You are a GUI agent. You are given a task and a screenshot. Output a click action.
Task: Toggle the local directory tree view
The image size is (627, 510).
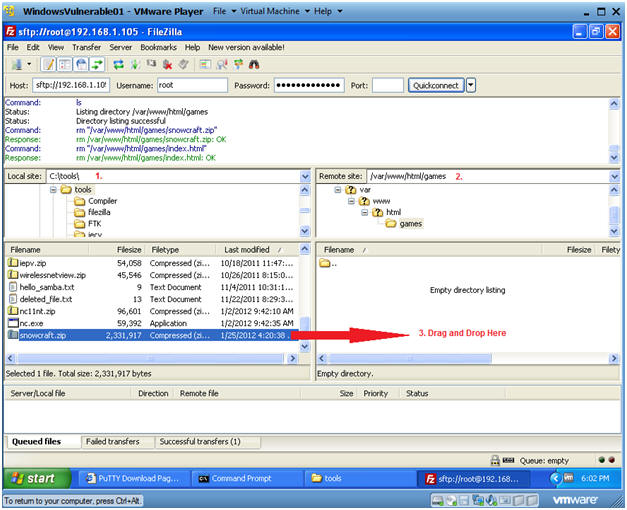click(x=65, y=64)
